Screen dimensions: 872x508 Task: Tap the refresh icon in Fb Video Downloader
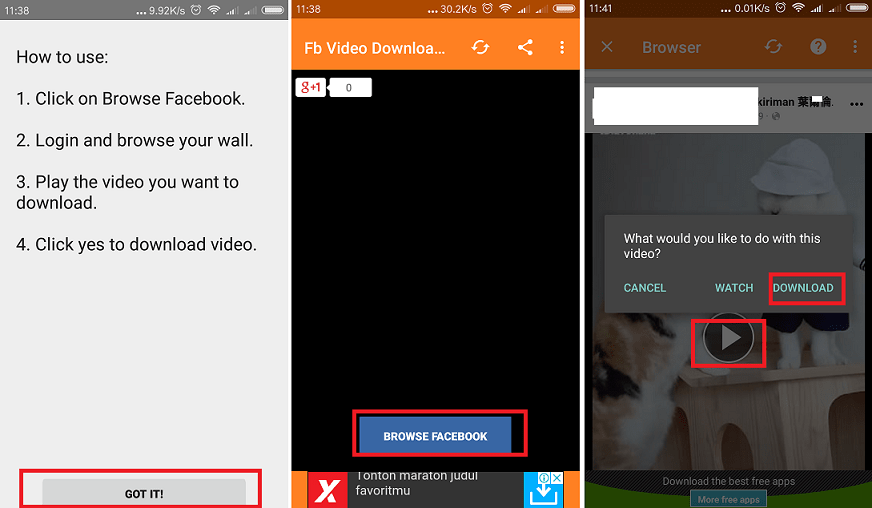480,47
